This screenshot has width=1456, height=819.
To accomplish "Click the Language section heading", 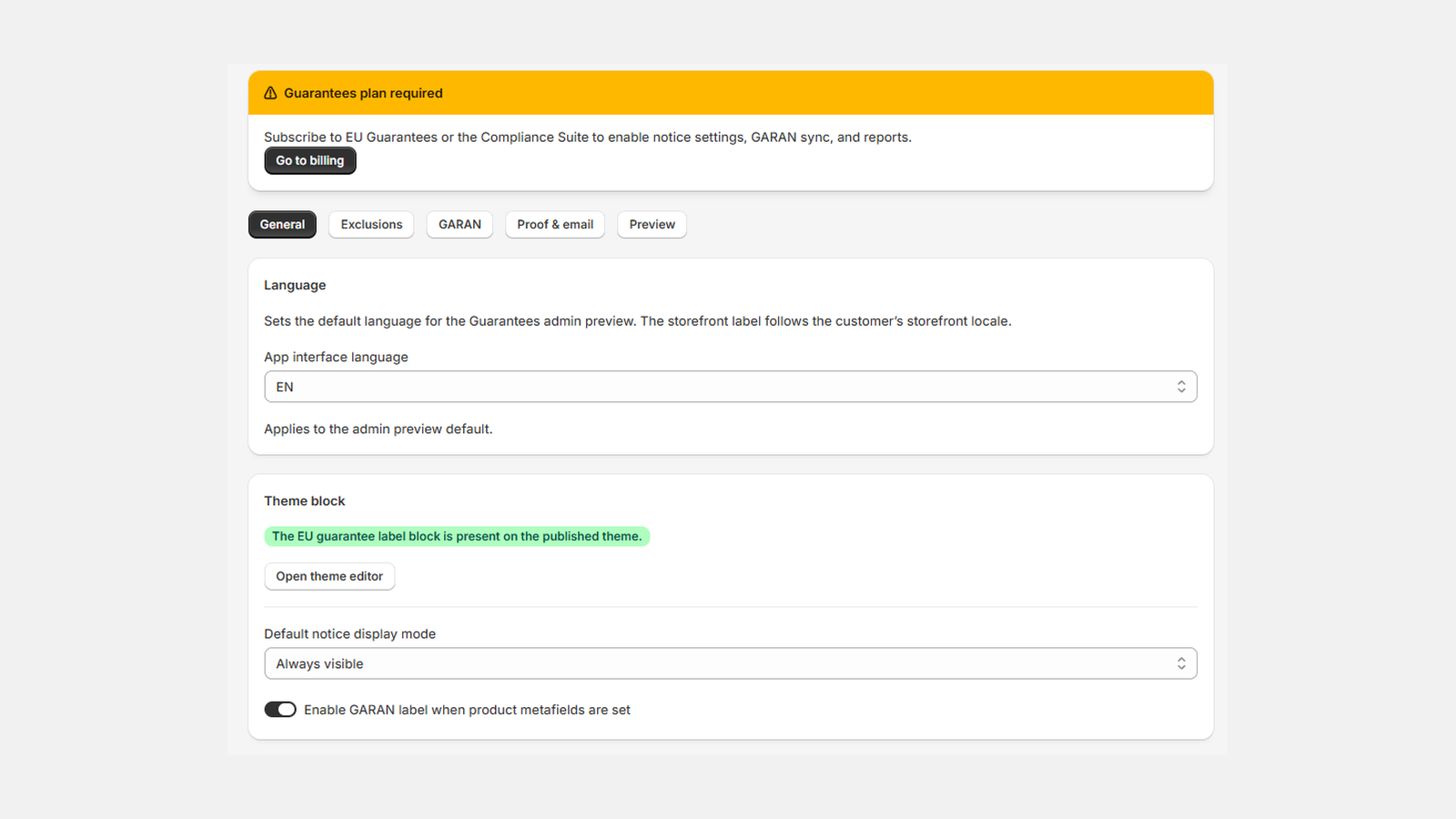I will click(295, 285).
